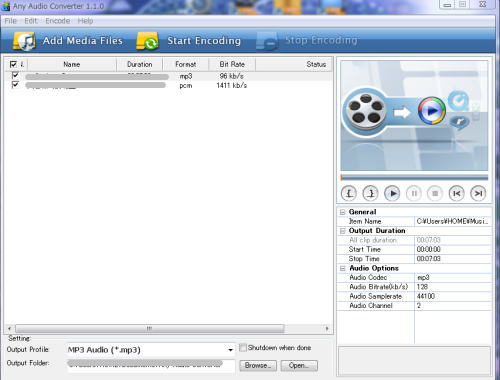Click Start Encoding label
The width and height of the screenshot is (500, 380).
tap(204, 41)
